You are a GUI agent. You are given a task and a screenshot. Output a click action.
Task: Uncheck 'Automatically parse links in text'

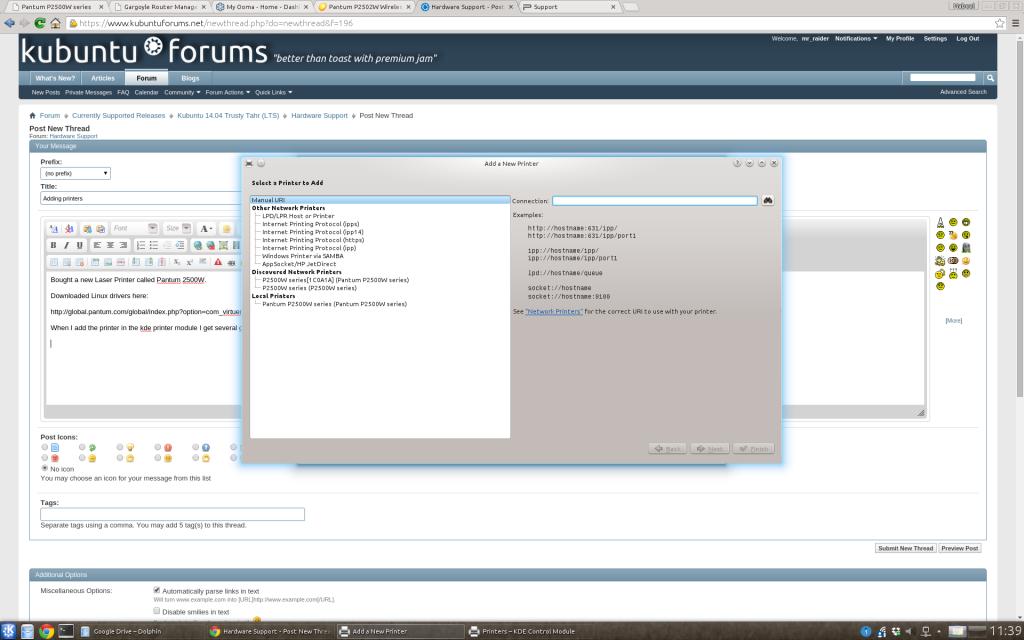[x=157, y=590]
